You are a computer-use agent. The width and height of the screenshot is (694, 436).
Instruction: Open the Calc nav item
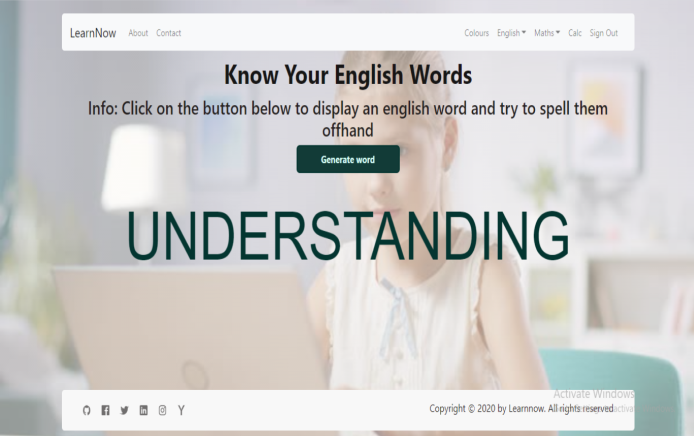tap(575, 33)
